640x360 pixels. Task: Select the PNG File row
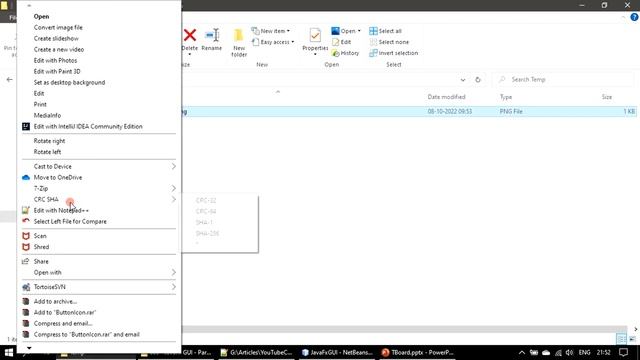click(x=409, y=111)
